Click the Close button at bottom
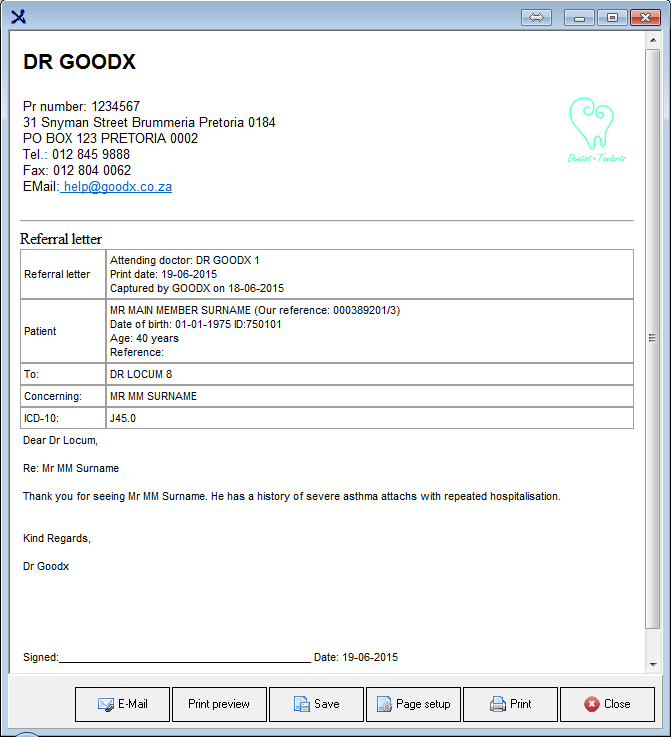The width and height of the screenshot is (671, 737). pos(607,704)
